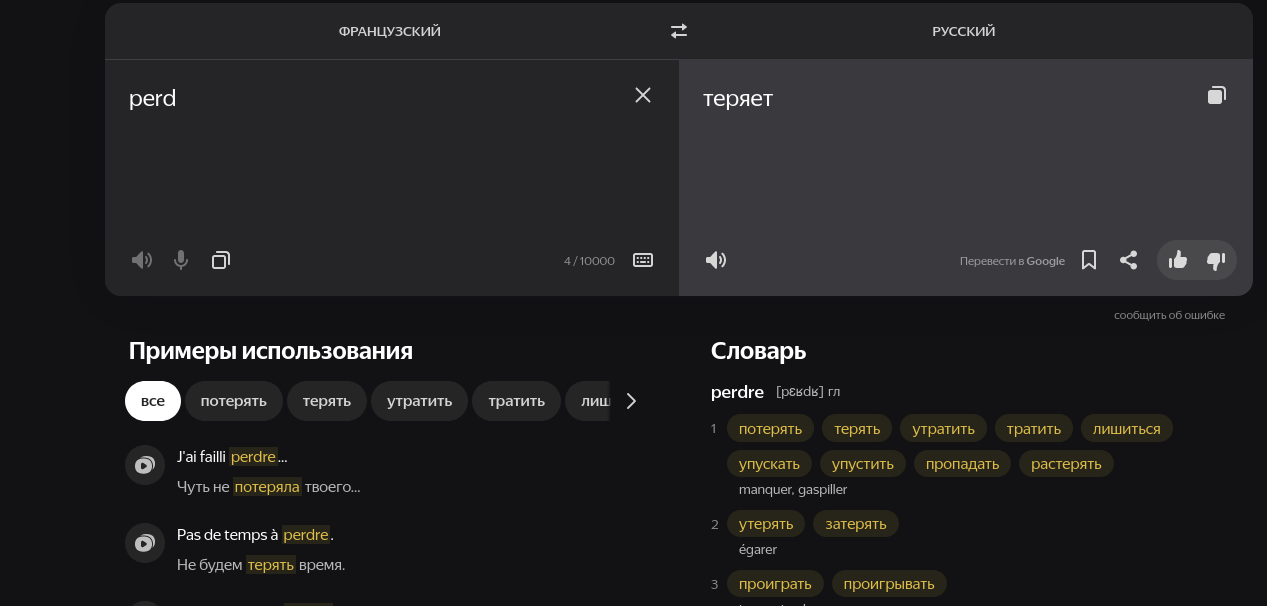1267x606 pixels.
Task: Bookmark this translation
Action: click(x=1089, y=260)
